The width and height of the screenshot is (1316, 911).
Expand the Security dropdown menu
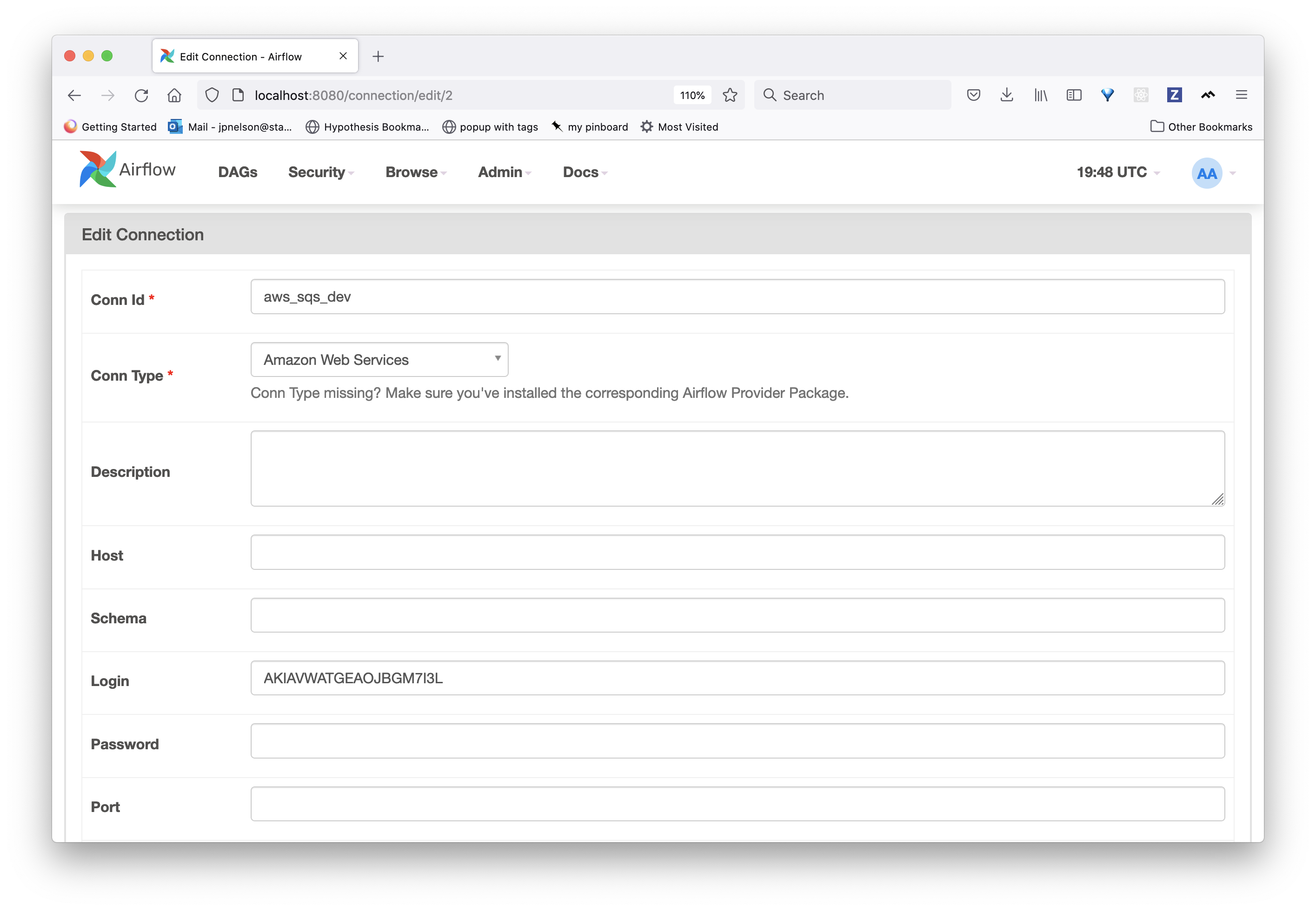pyautogui.click(x=320, y=172)
